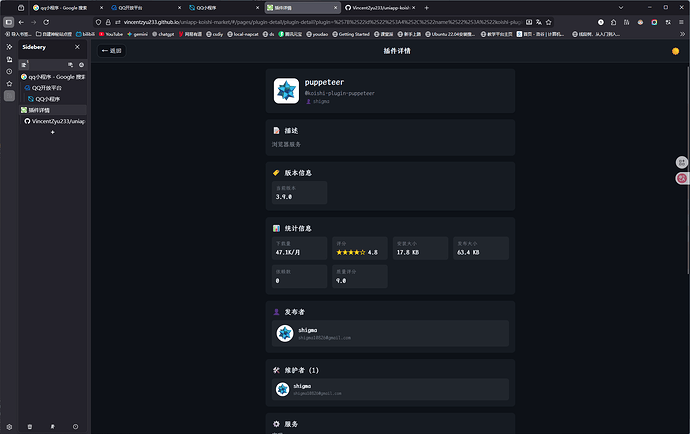This screenshot has height=434, width=690.
Task: Reload the page with the refresh icon
Action: coord(47,20)
